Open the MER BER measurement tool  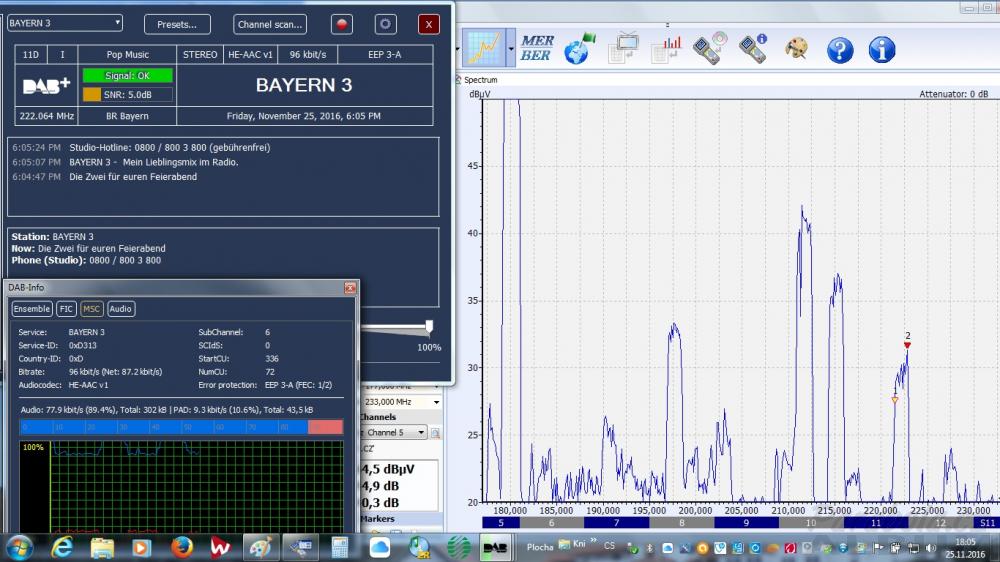coord(536,48)
